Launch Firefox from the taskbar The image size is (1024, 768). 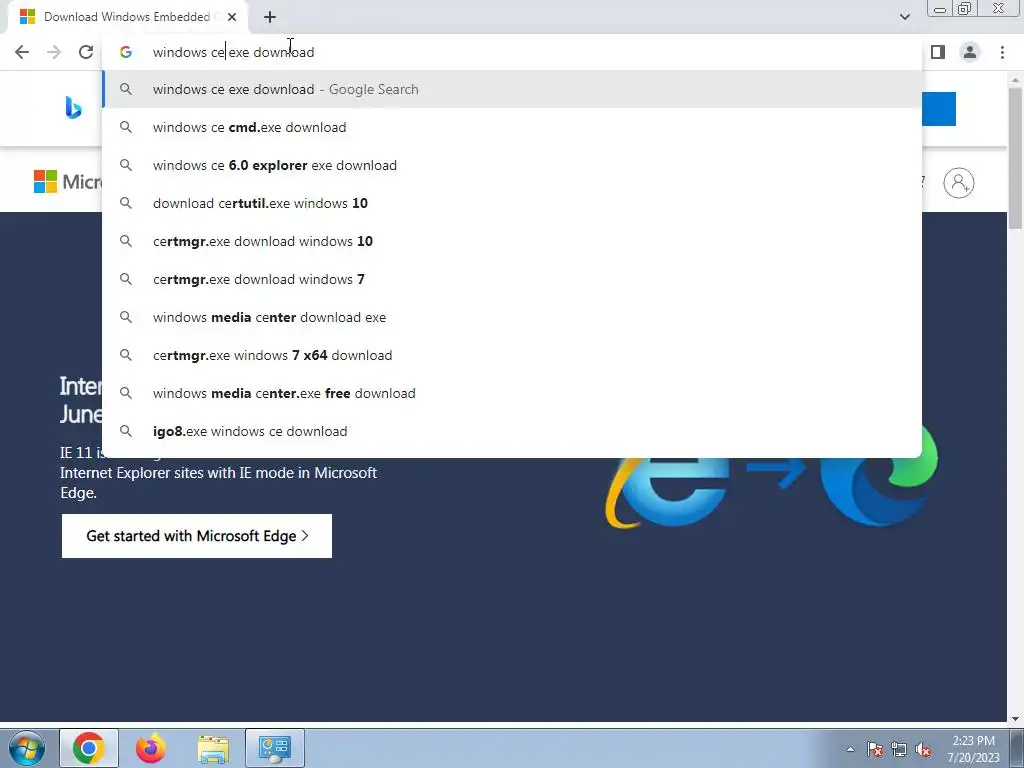pyautogui.click(x=151, y=748)
